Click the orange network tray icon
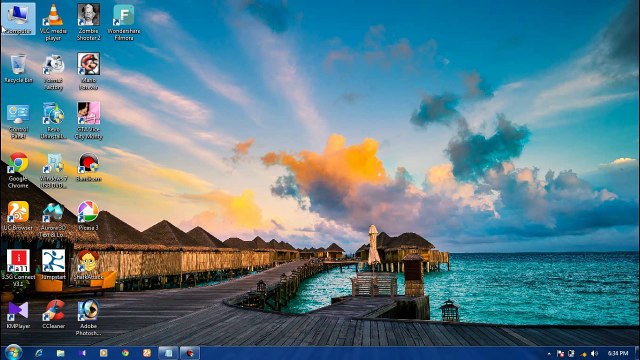This screenshot has width=640, height=360. [584, 353]
